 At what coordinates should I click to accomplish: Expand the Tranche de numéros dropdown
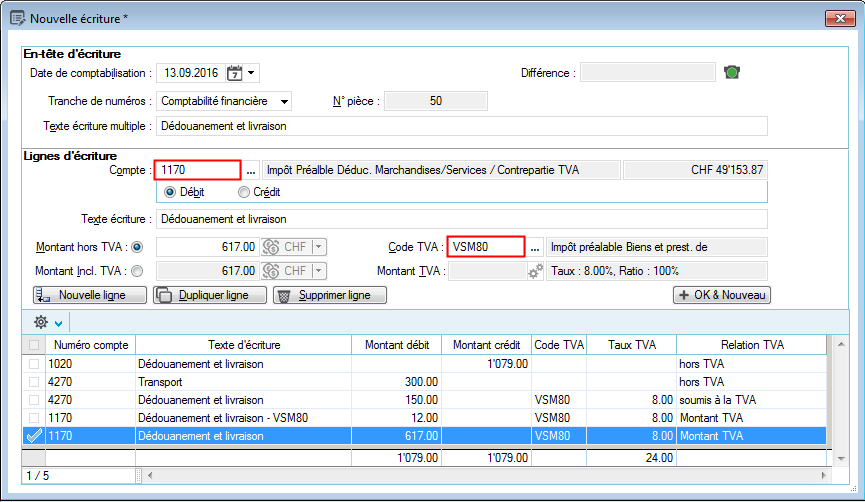pos(285,101)
